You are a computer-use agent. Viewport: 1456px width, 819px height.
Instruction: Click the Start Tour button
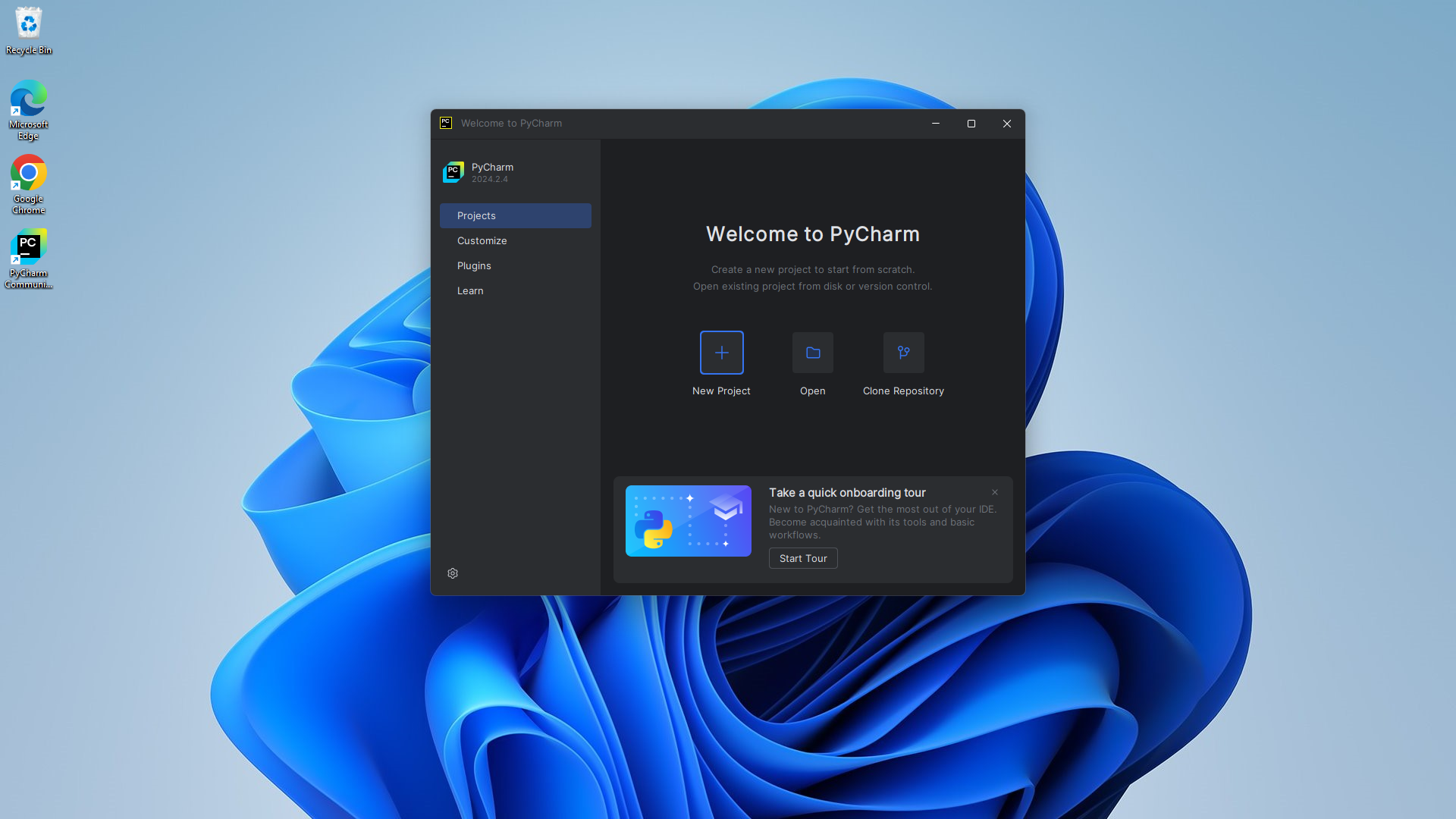click(x=803, y=558)
